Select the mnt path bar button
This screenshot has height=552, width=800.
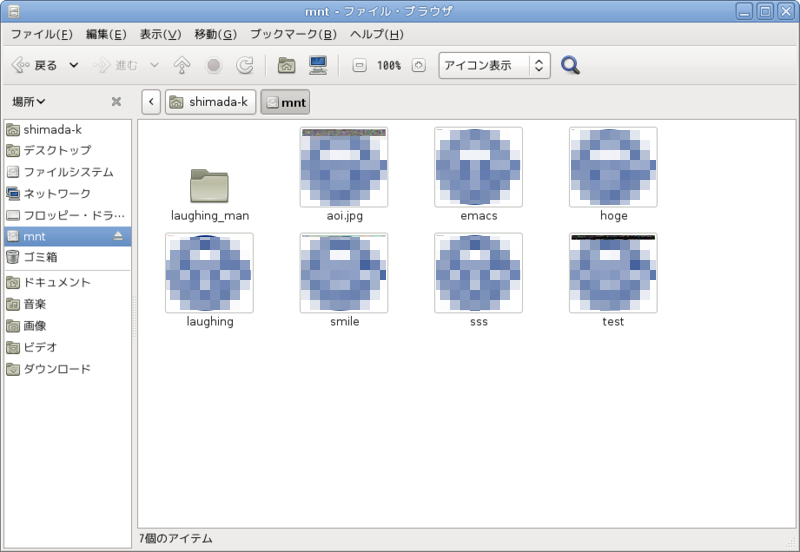(285, 102)
